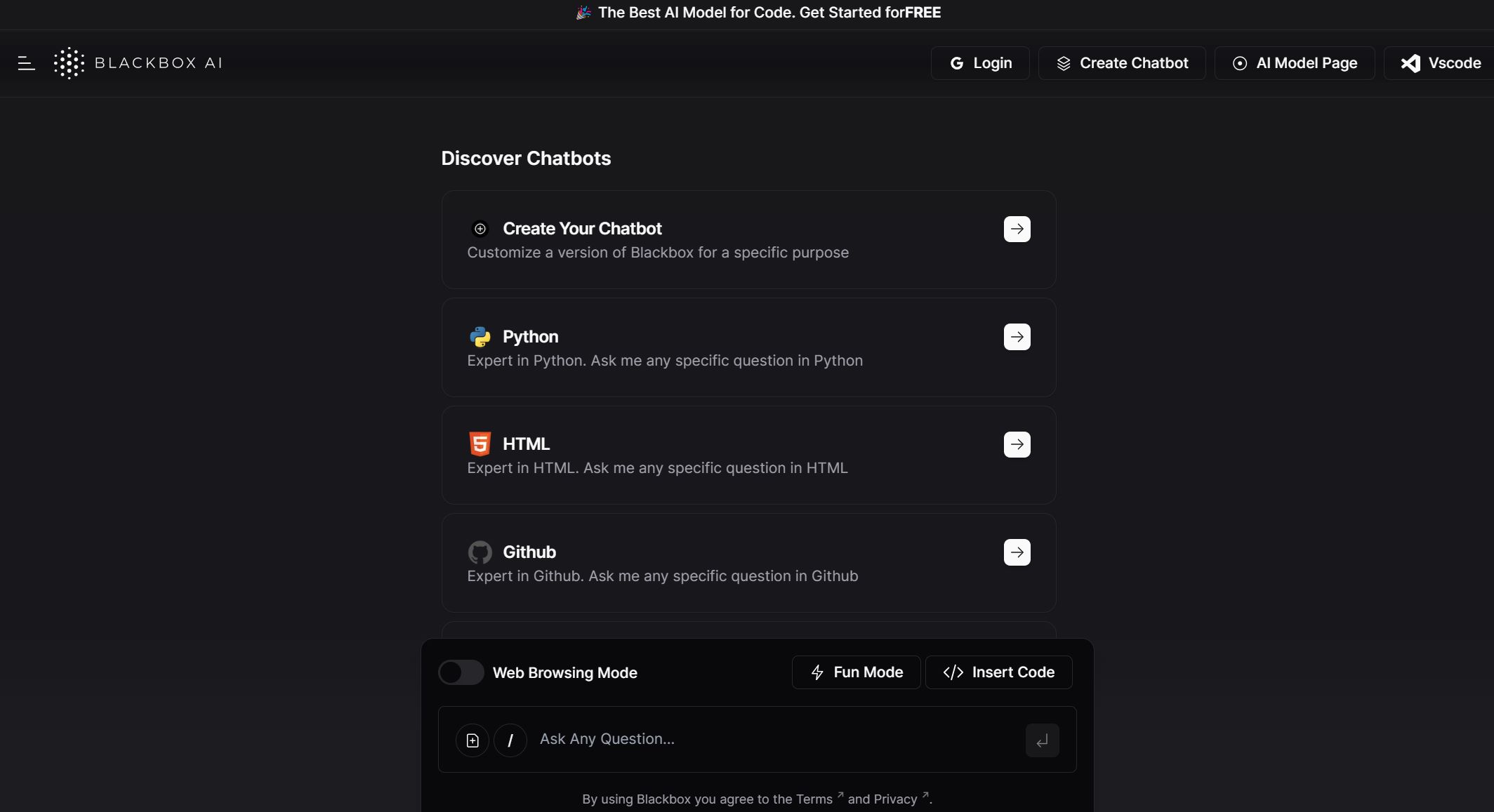The image size is (1494, 812).
Task: Open the sidebar with the hamburger icon
Action: pos(26,63)
